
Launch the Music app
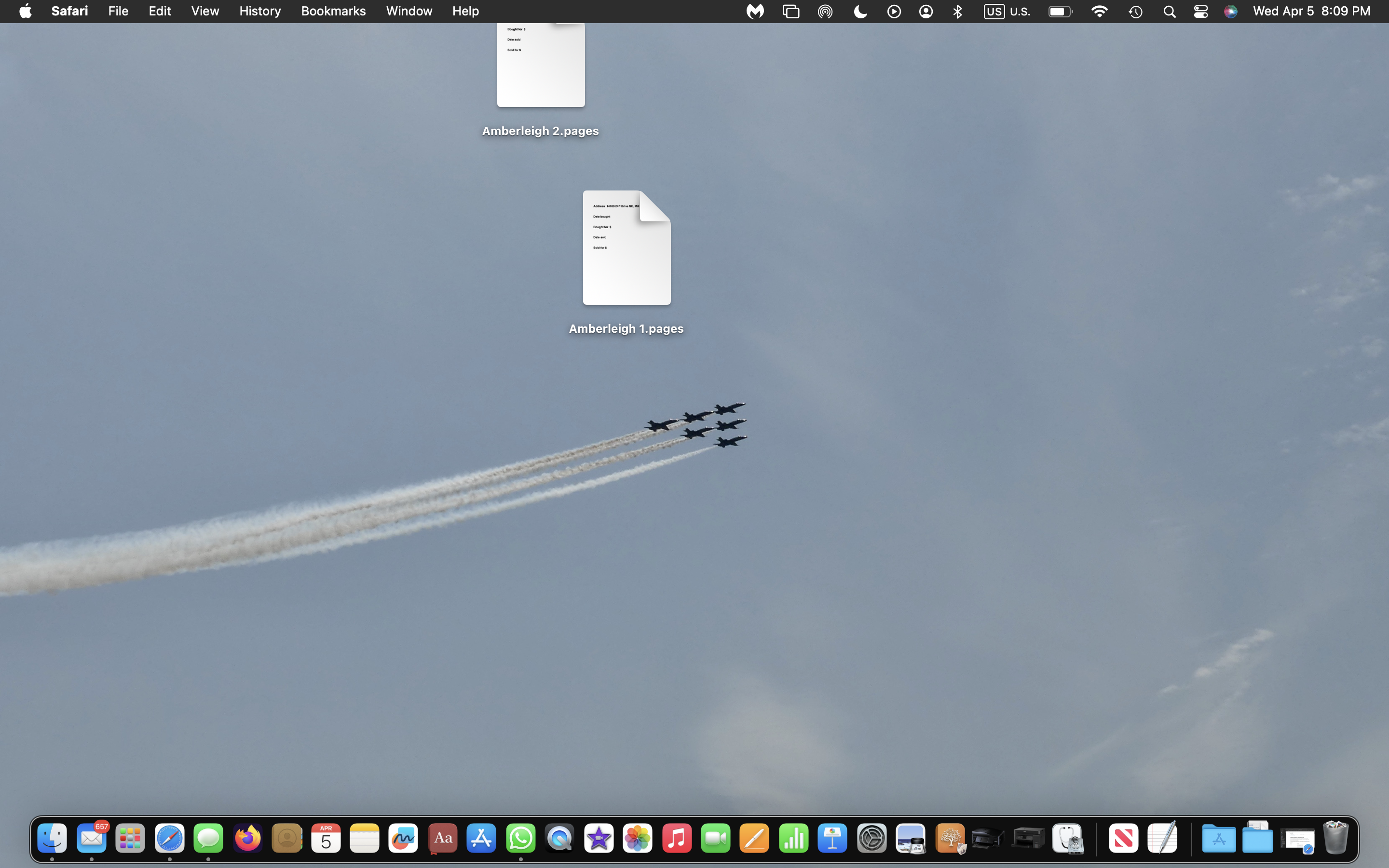[x=677, y=839]
